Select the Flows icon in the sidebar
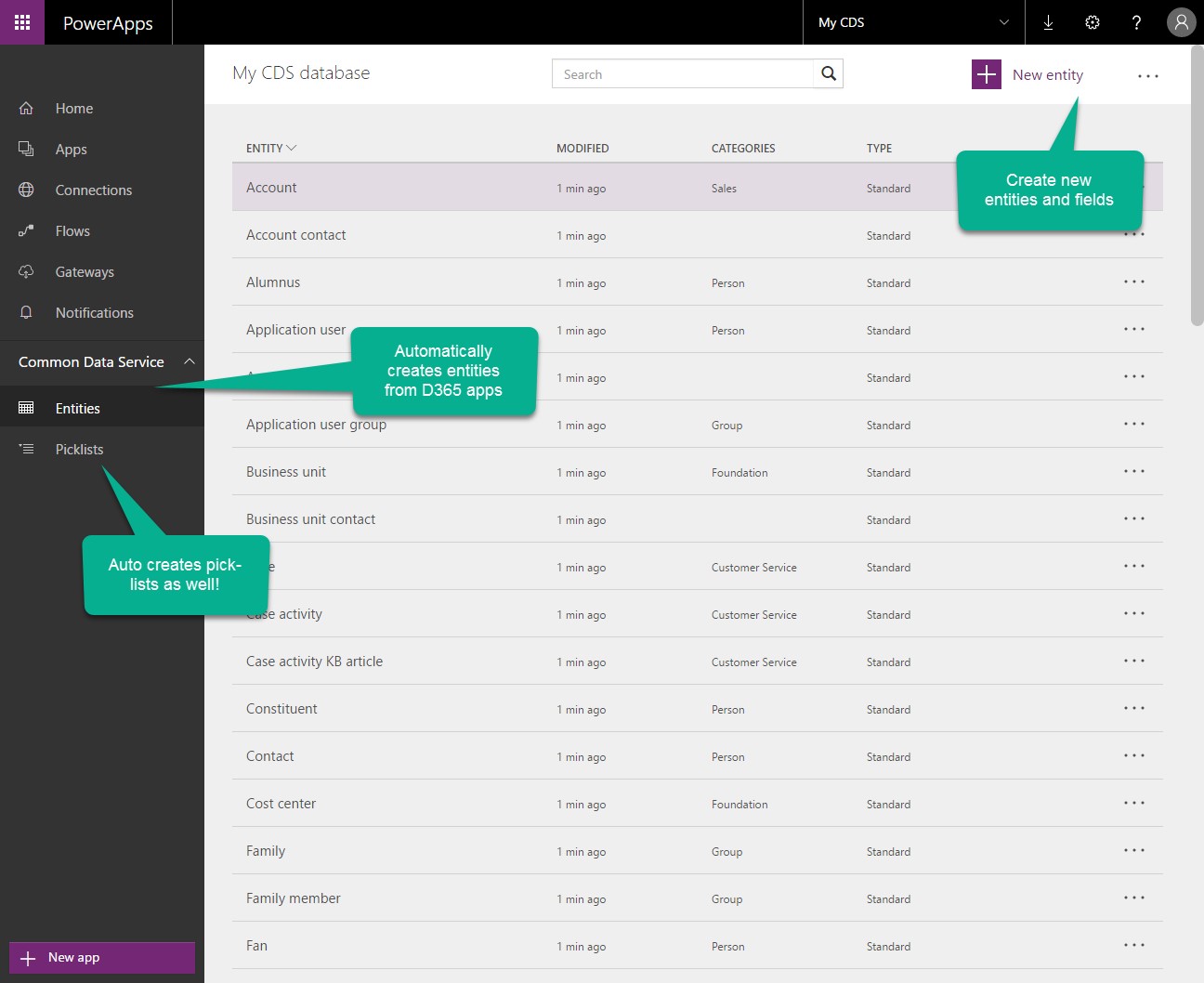The height and width of the screenshot is (983, 1204). pos(27,230)
